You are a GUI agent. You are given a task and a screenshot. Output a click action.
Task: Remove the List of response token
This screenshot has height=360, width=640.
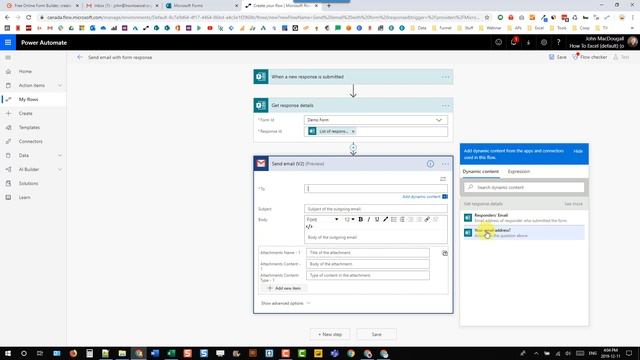[353, 131]
